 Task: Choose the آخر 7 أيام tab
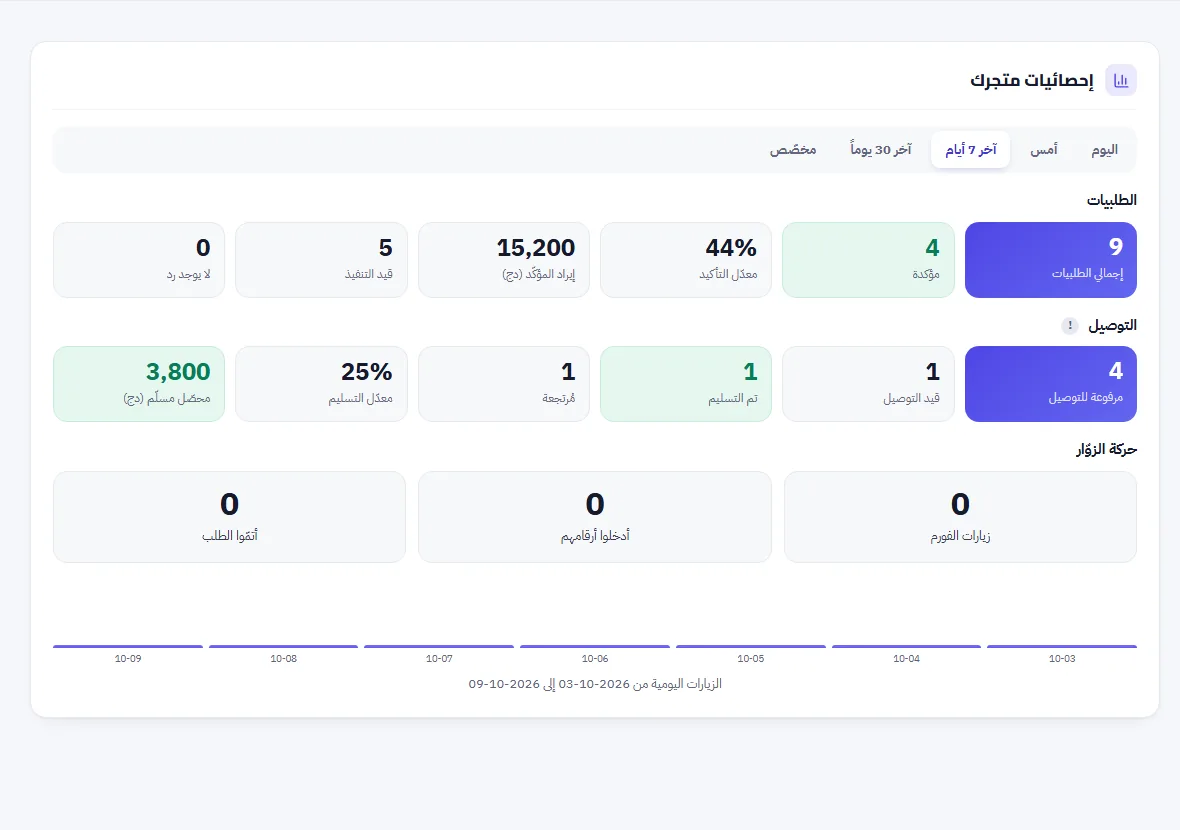971,150
